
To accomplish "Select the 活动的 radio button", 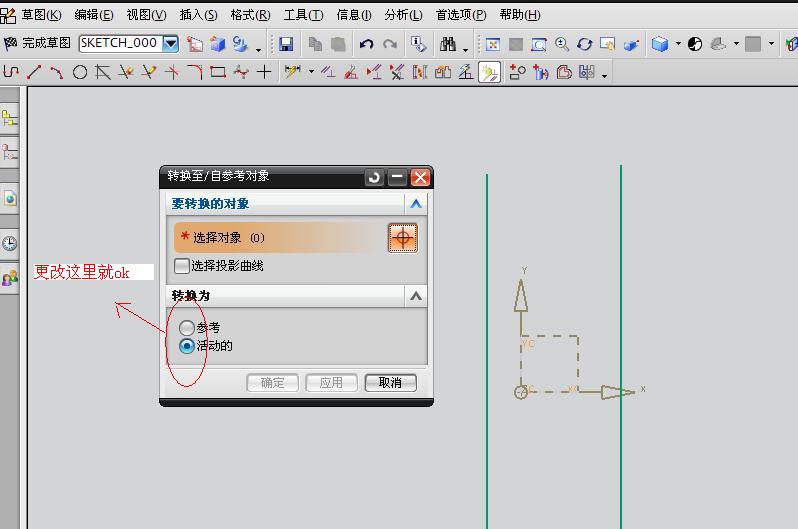I will coord(187,346).
